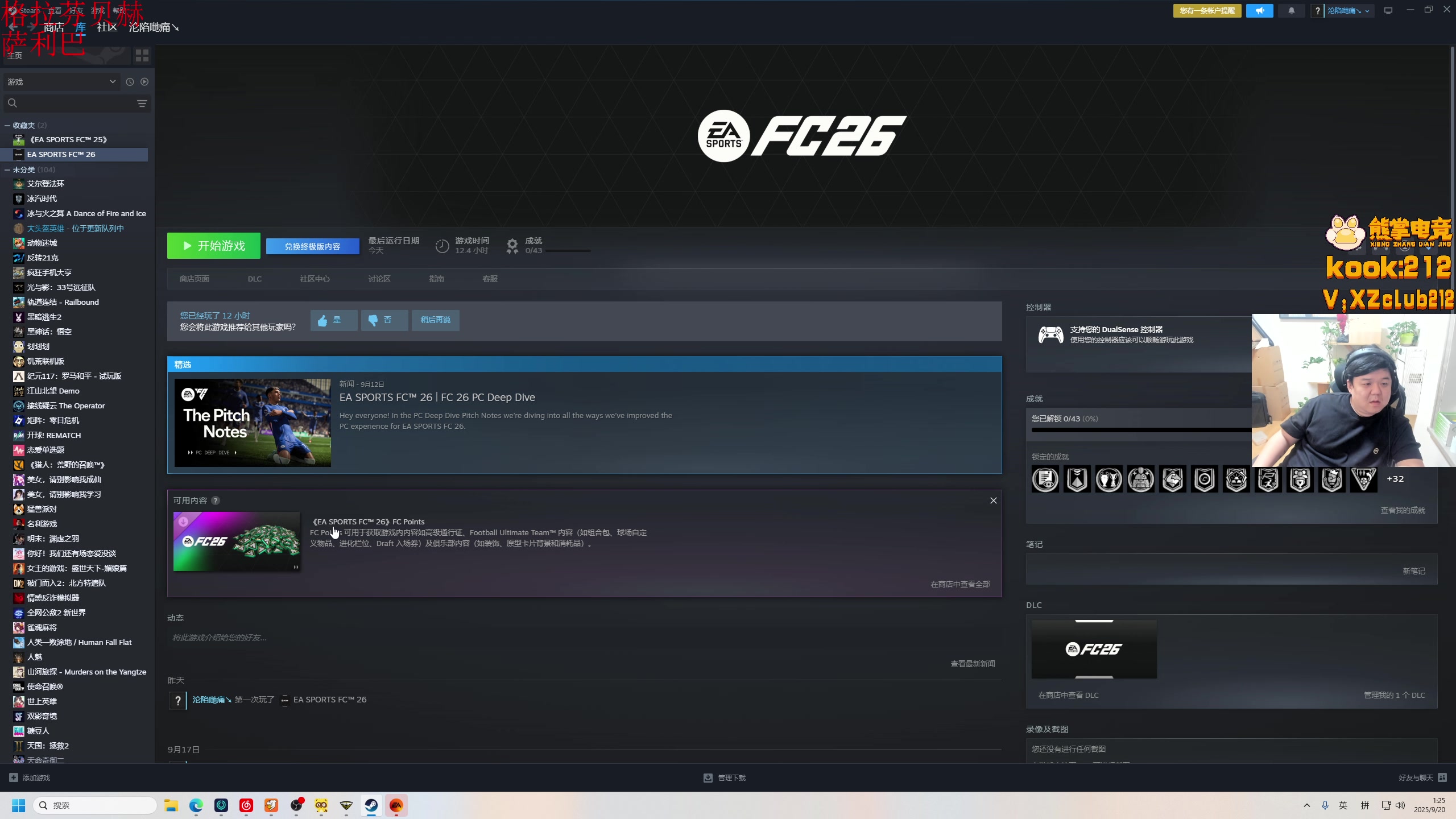Open the announcements megaphone icon
The width and height of the screenshot is (1456, 819).
tap(1259, 11)
